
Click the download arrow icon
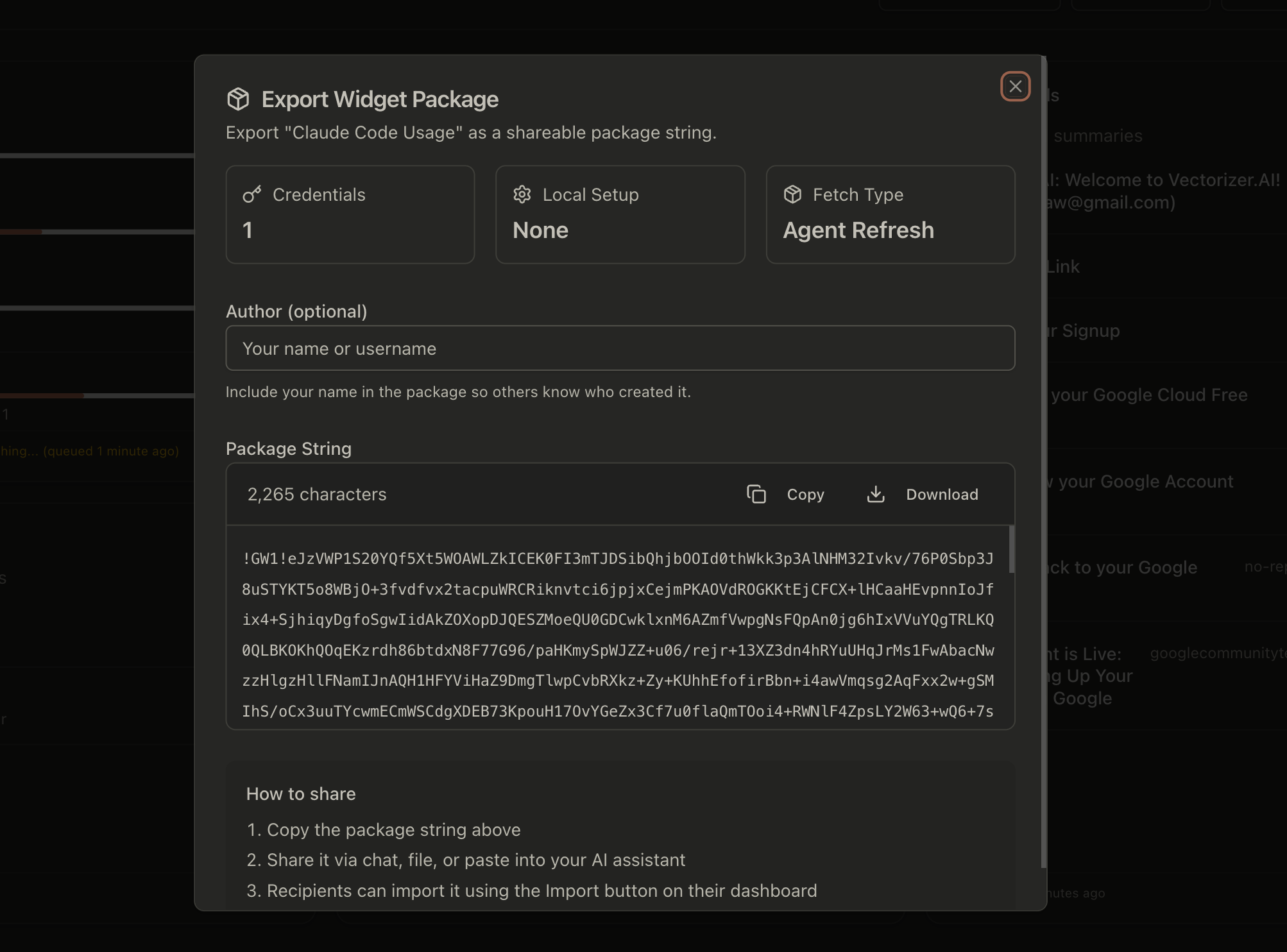[x=876, y=495]
